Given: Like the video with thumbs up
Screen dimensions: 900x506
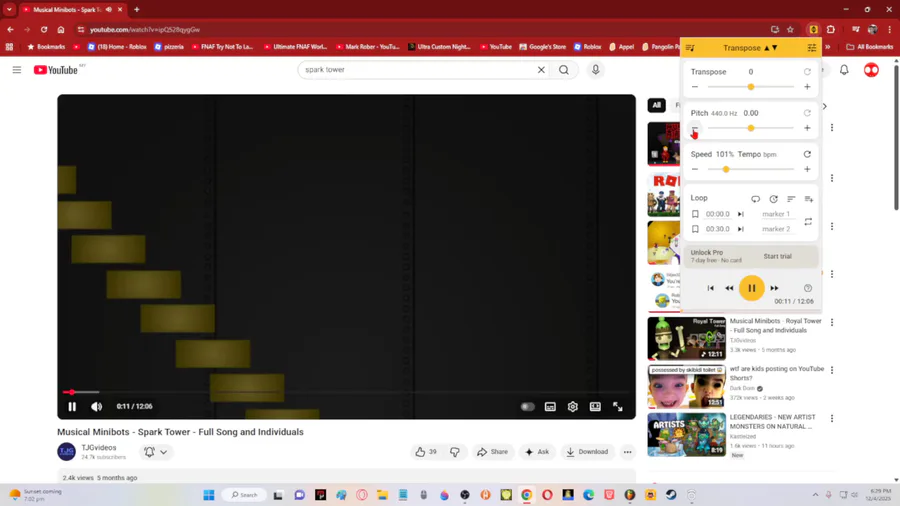Looking at the screenshot, I should pos(425,451).
